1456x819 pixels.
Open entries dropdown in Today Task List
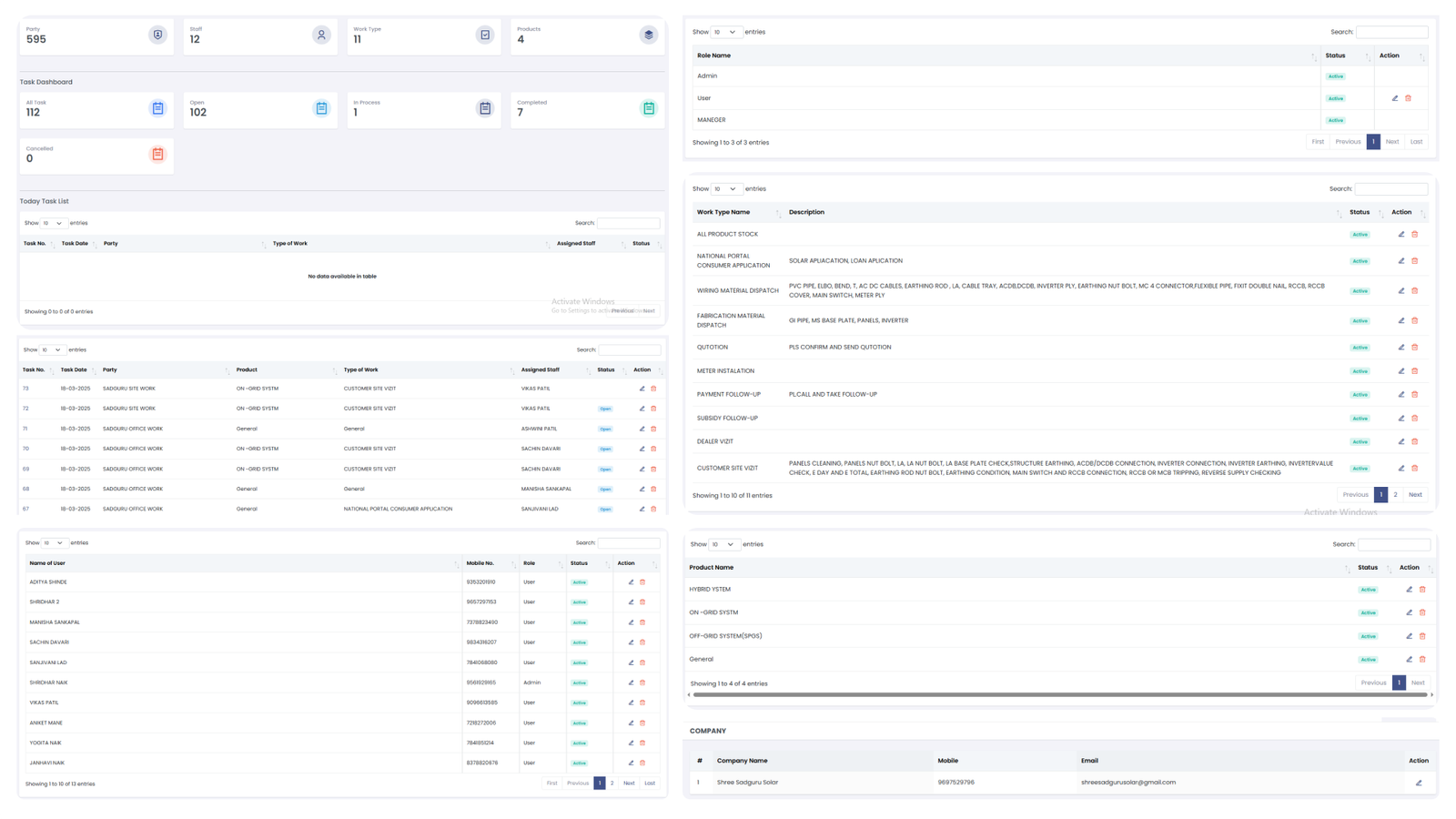(x=54, y=223)
